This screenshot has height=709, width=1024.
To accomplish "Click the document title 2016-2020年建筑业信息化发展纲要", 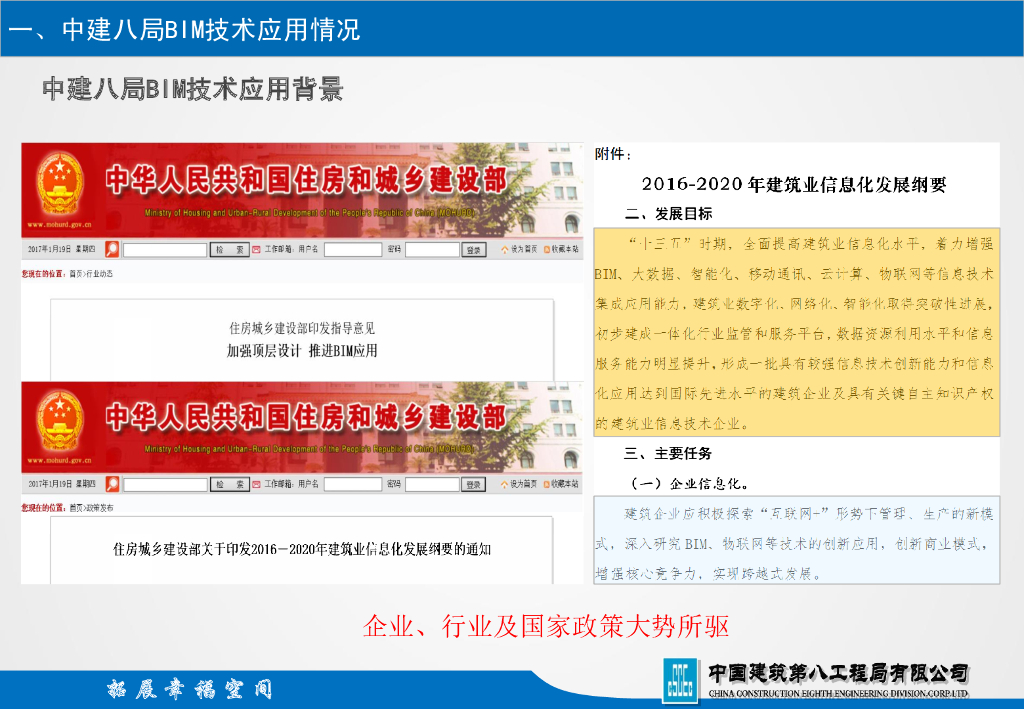I will pyautogui.click(x=794, y=185).
